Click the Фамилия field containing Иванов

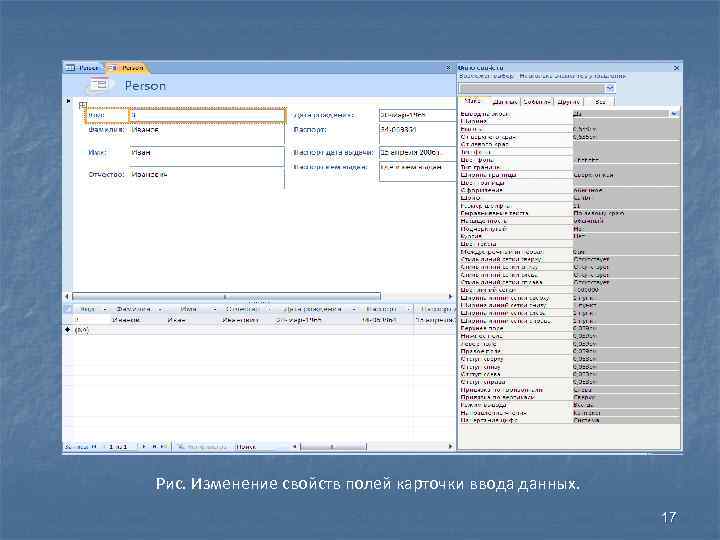(x=207, y=134)
